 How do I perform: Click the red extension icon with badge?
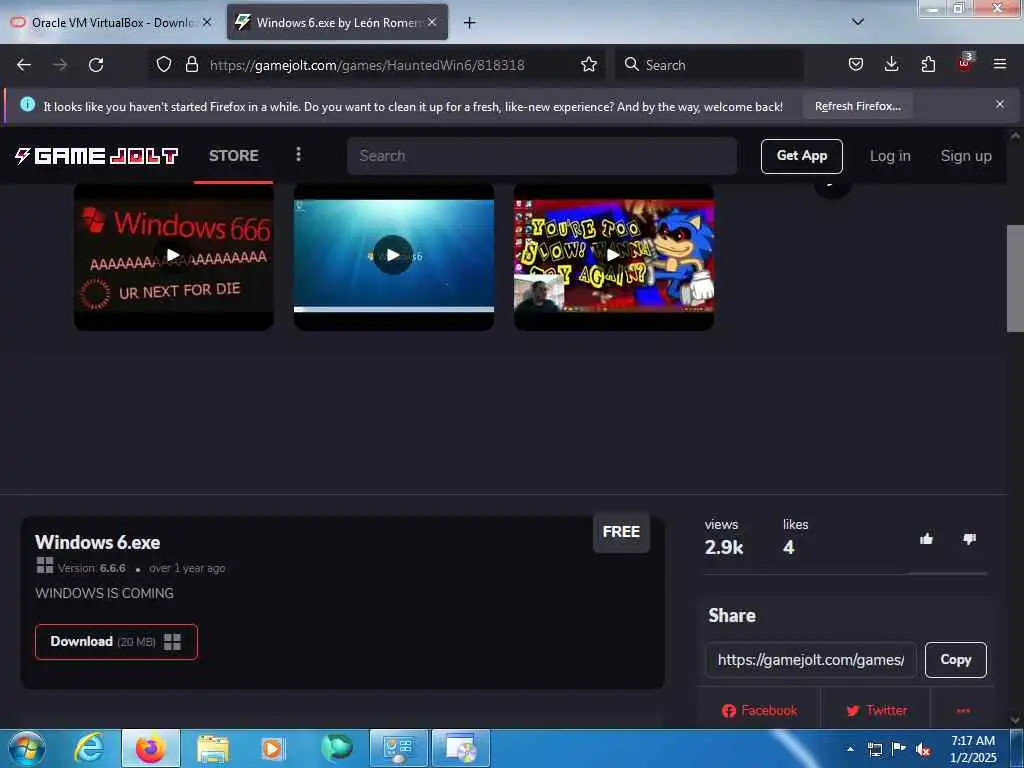coord(965,63)
